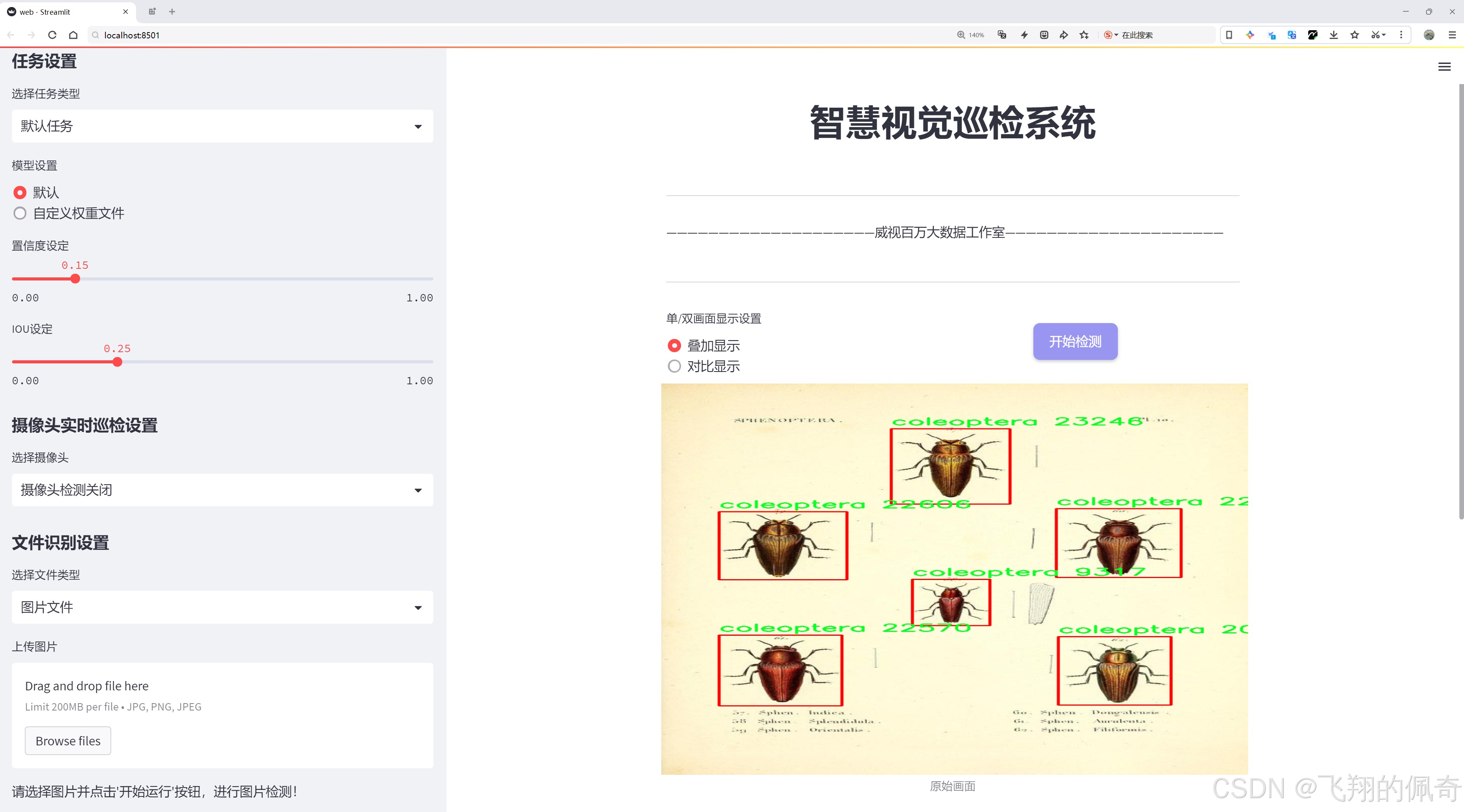Click the 置信度设定 label
Viewport: 1464px width, 812px height.
40,246
